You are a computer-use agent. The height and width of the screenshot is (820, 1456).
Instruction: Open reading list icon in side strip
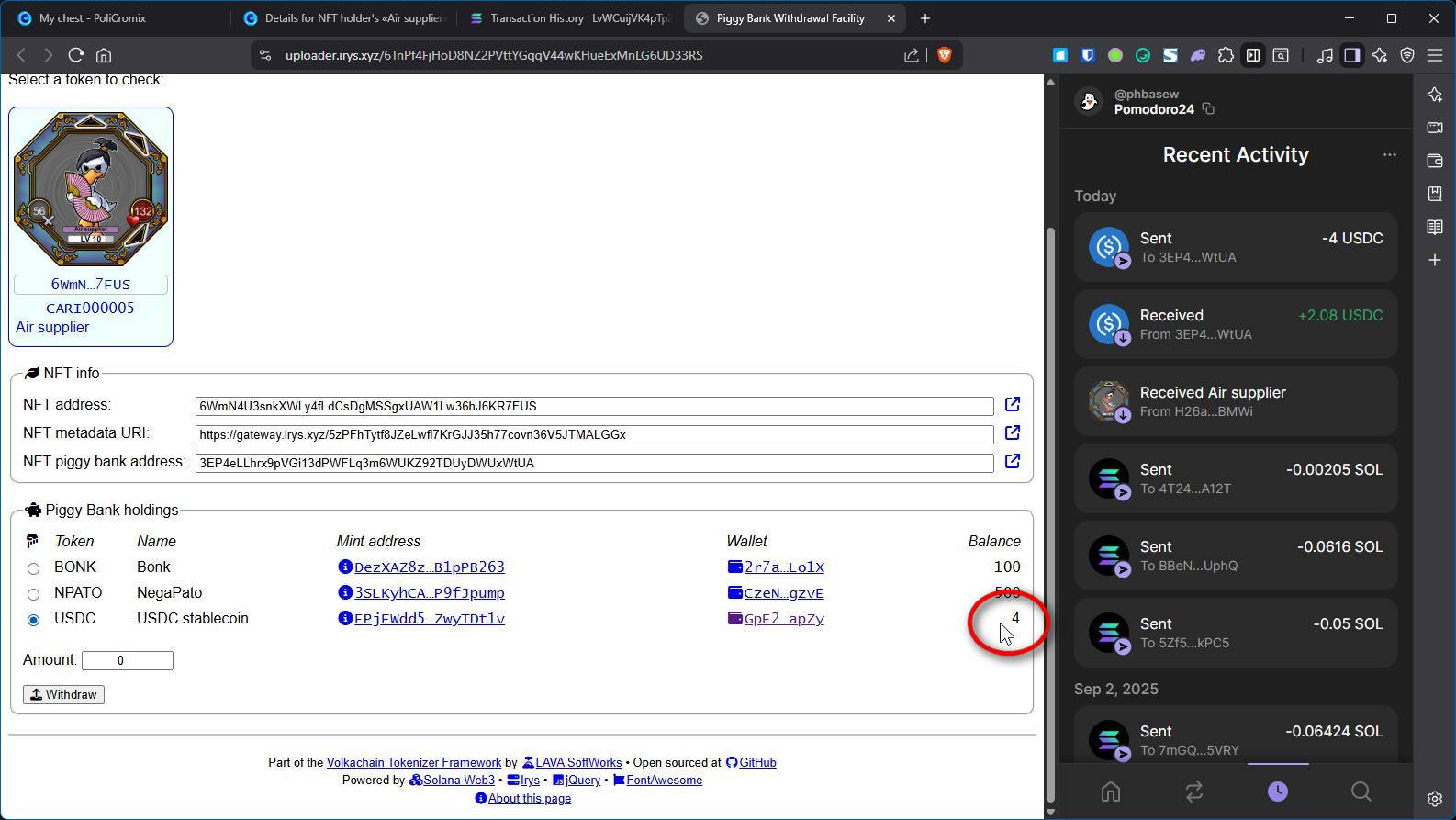click(1435, 227)
